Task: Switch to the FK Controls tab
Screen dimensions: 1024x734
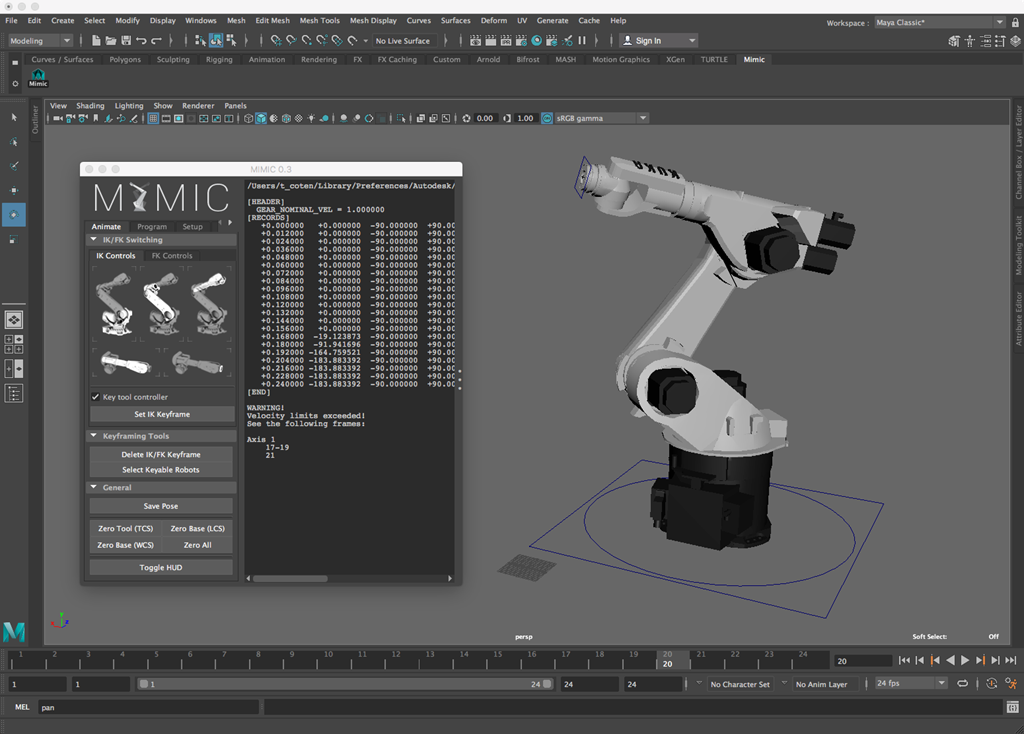Action: click(172, 256)
